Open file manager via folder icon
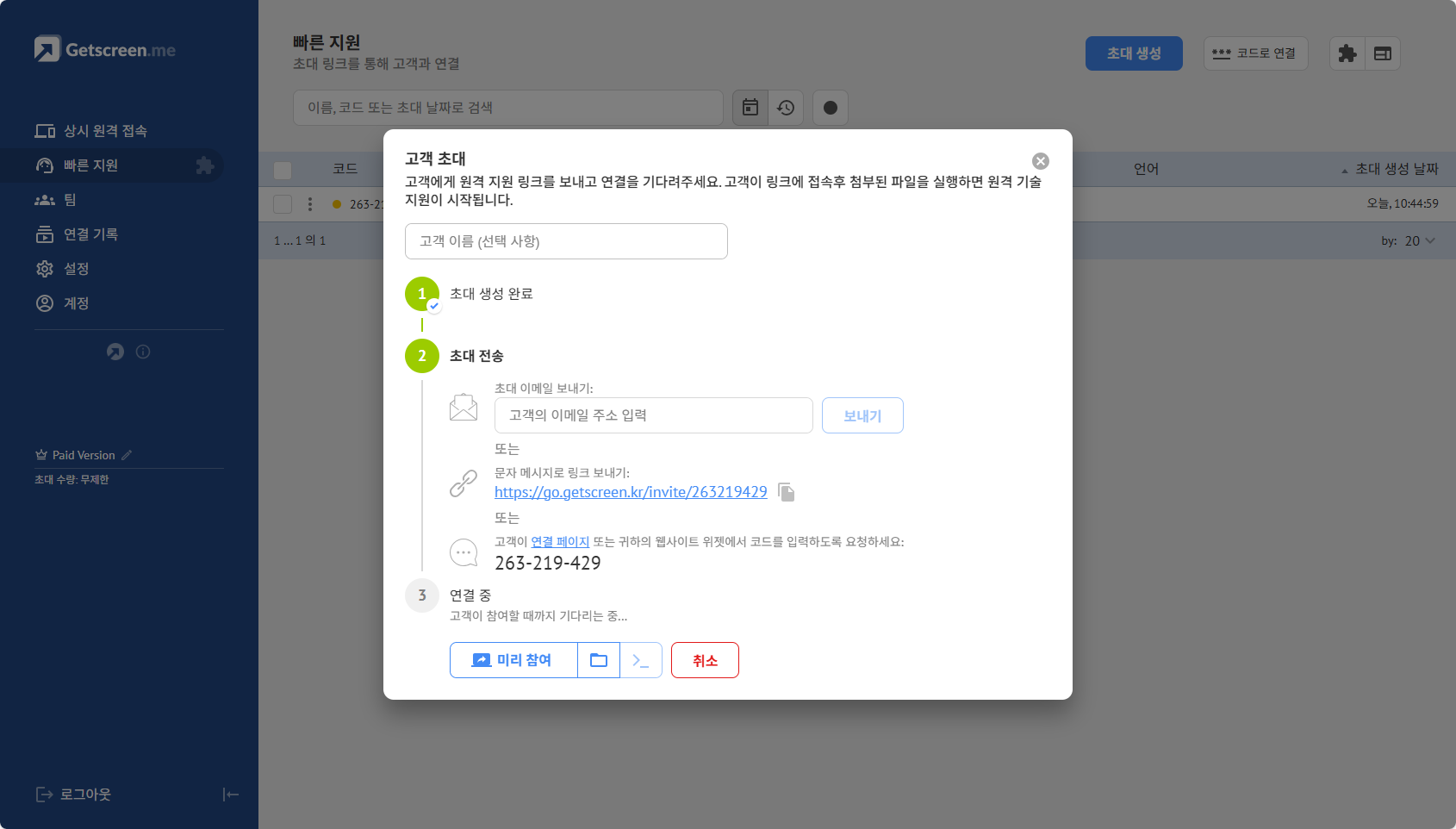 tap(599, 660)
